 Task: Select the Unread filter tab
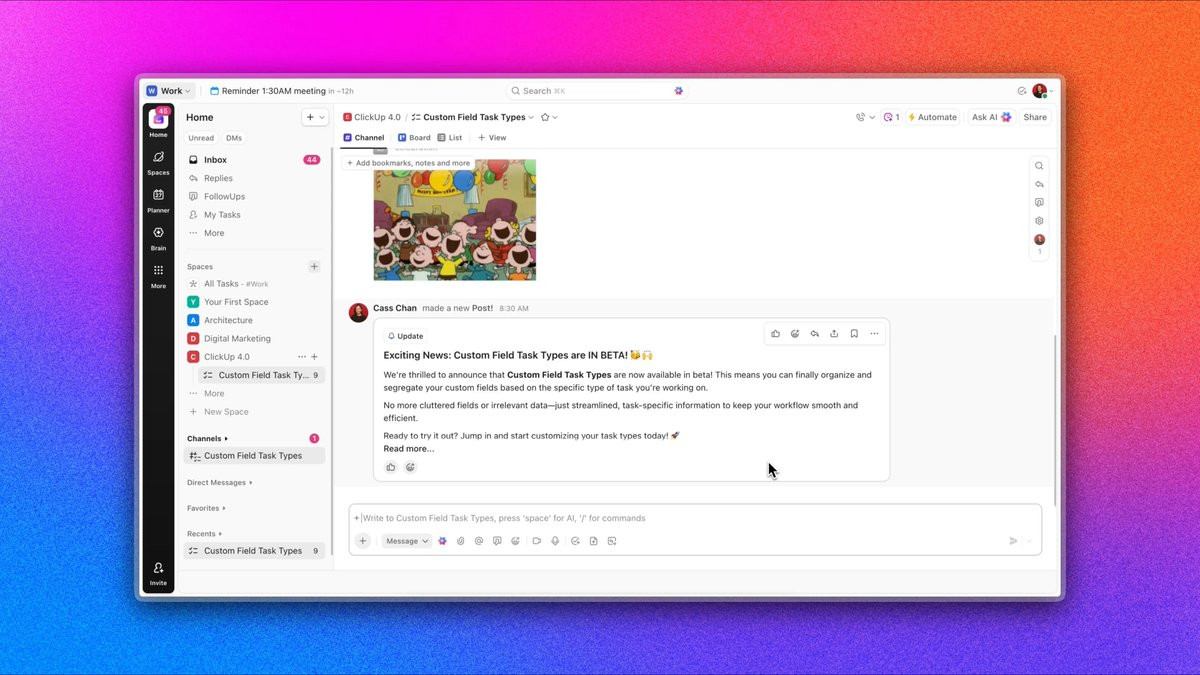(201, 138)
